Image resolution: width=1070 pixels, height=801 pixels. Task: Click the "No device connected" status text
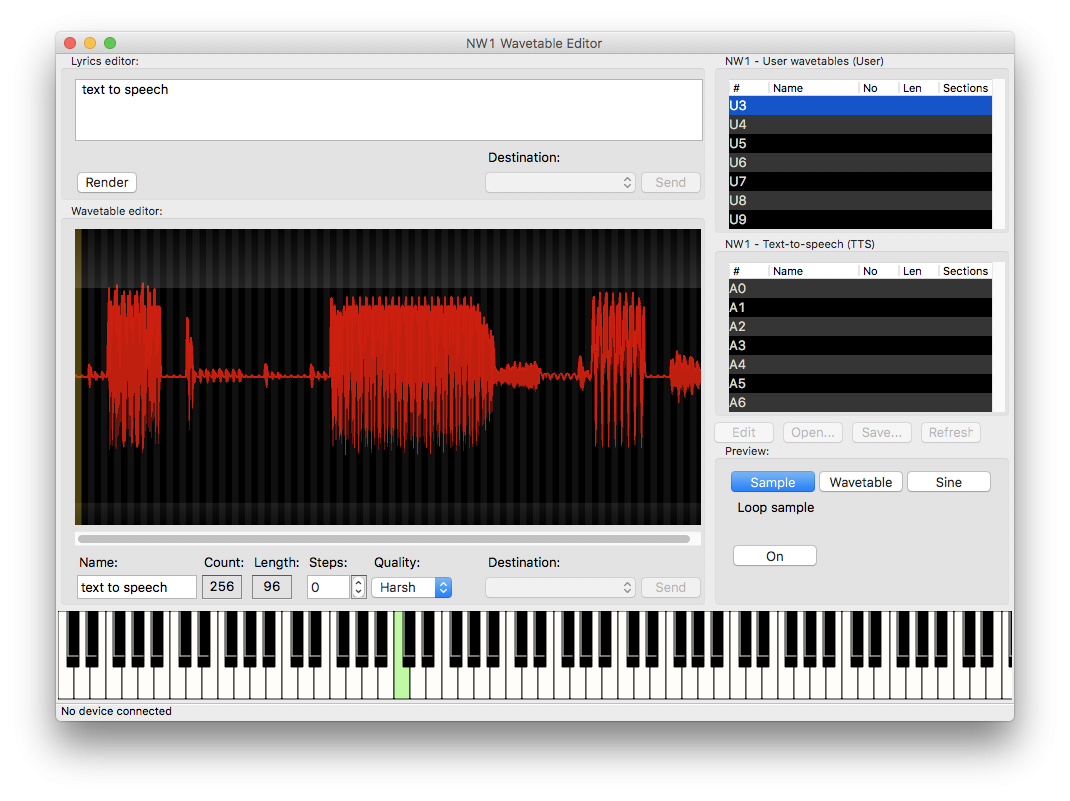(117, 711)
